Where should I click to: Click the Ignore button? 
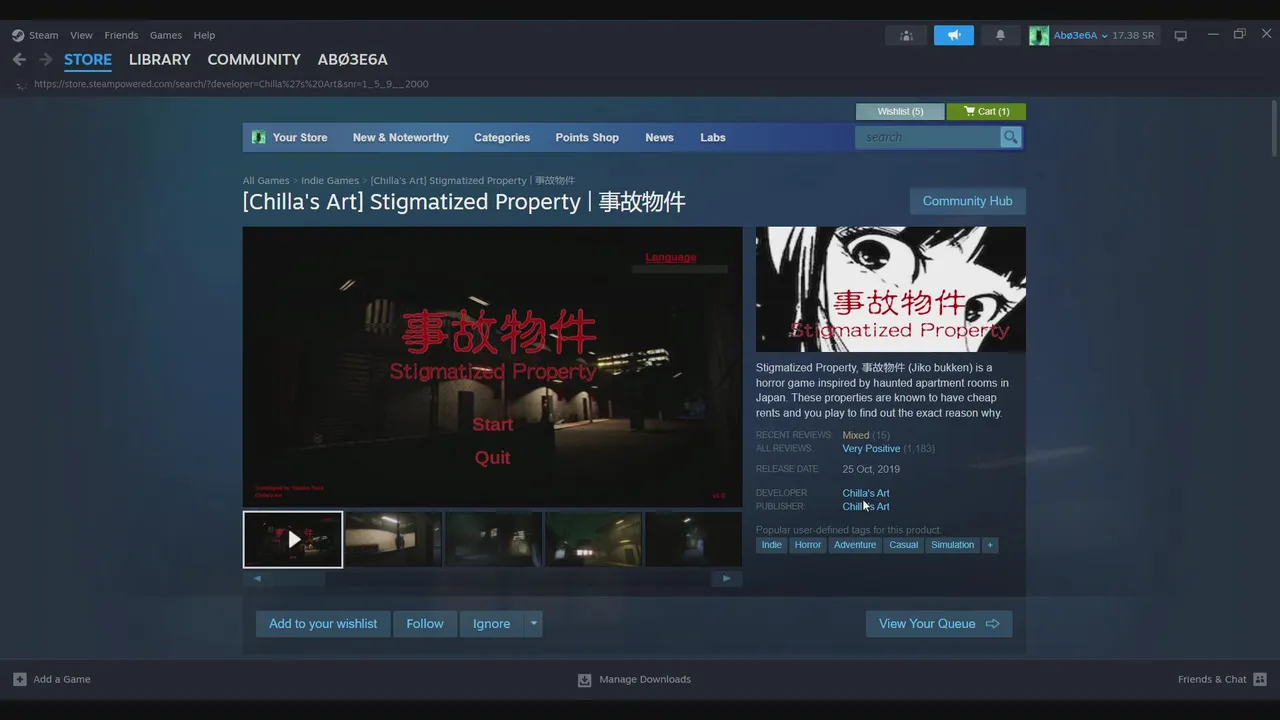click(491, 624)
